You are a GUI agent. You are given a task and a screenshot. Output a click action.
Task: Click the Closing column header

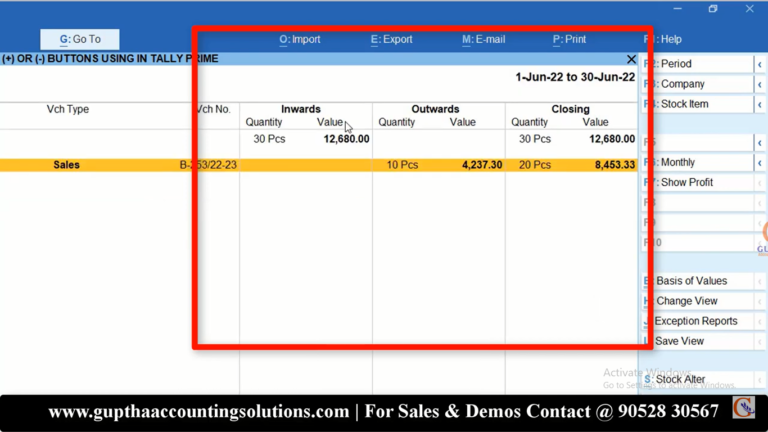click(x=570, y=109)
